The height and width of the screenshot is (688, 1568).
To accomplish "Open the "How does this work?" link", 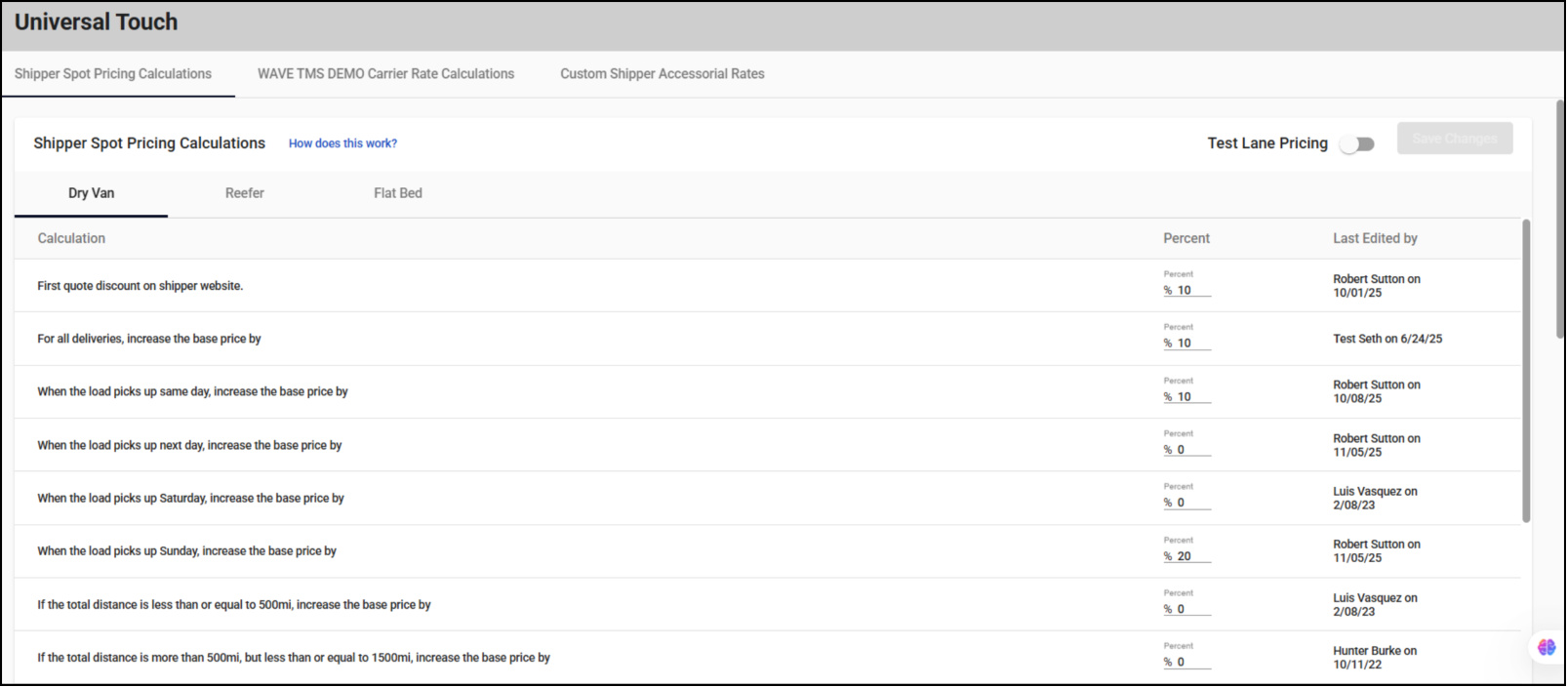I will 342,143.
